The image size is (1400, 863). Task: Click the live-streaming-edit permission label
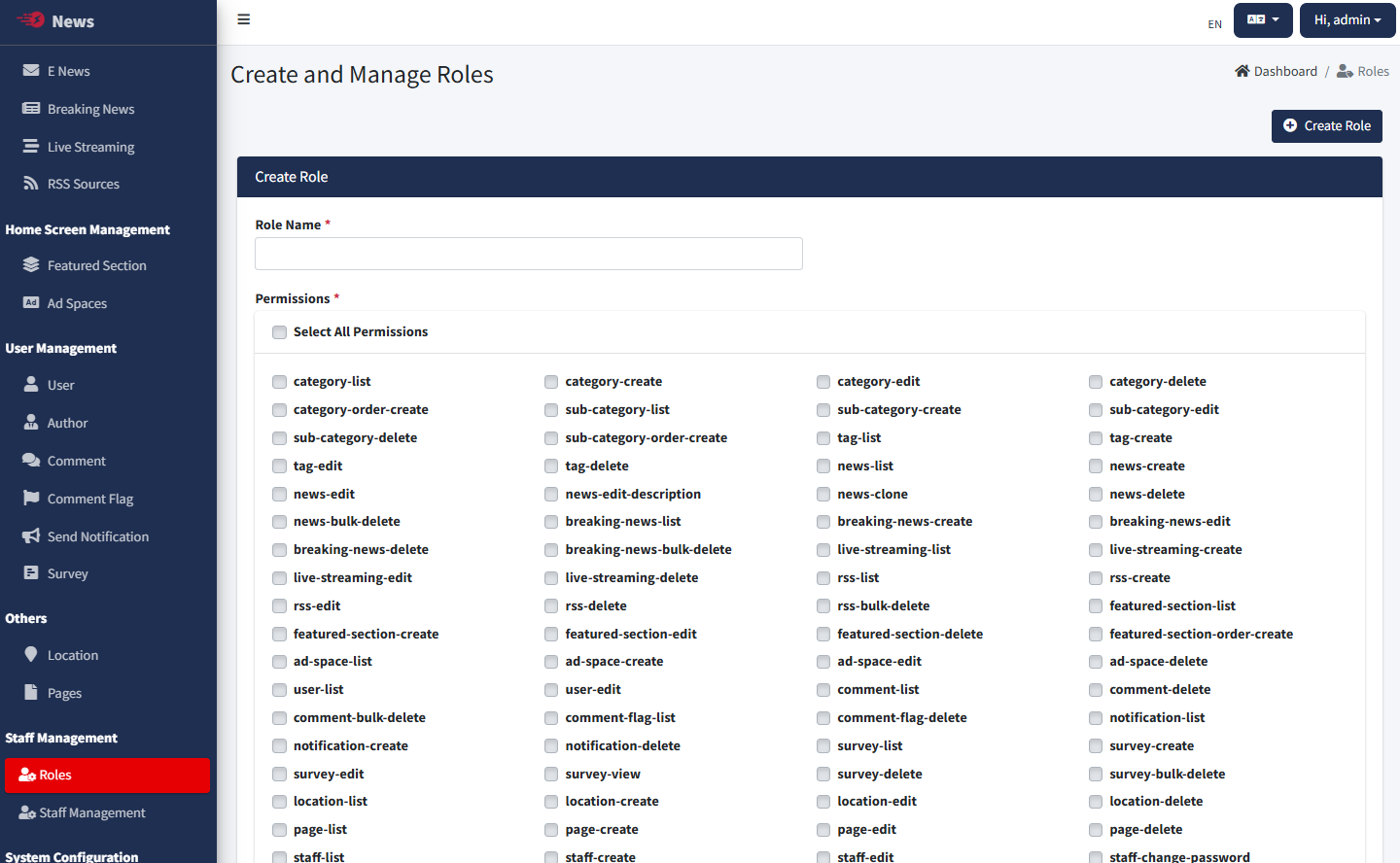(353, 577)
